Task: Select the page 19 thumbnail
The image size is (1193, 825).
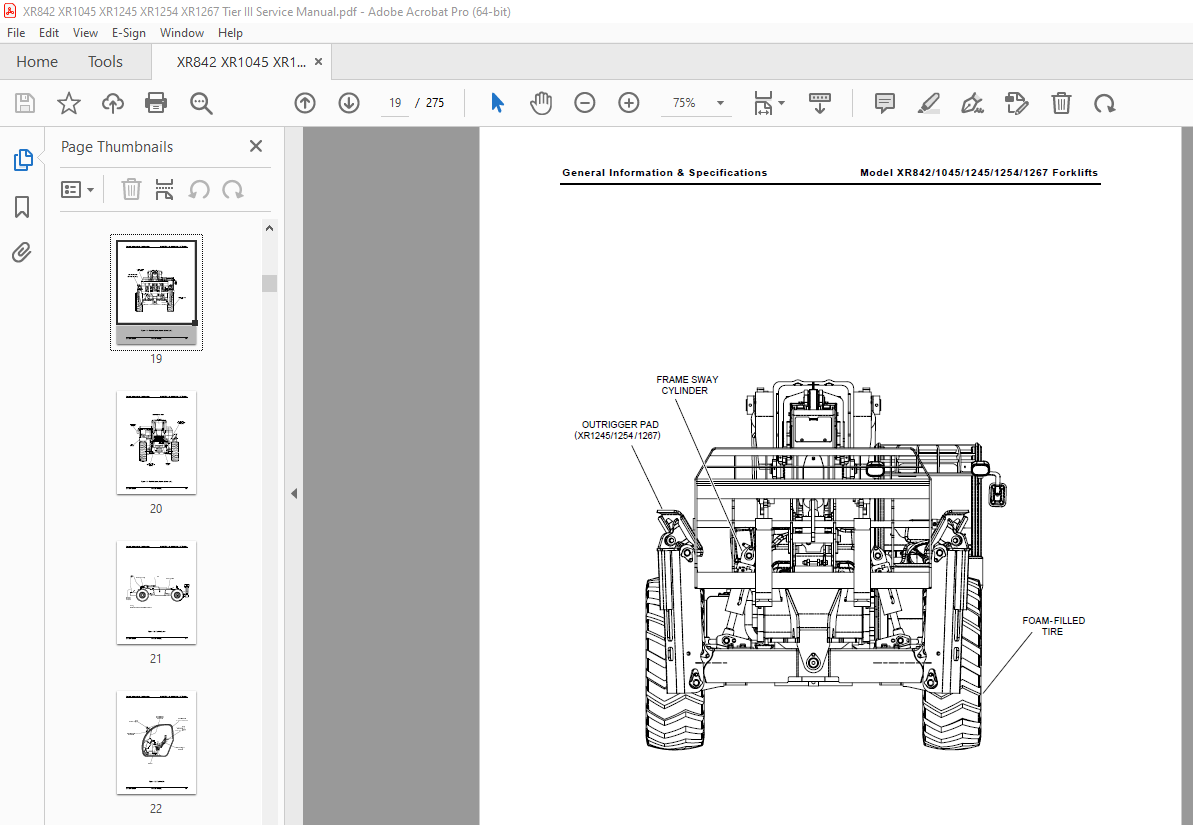Action: coord(156,292)
